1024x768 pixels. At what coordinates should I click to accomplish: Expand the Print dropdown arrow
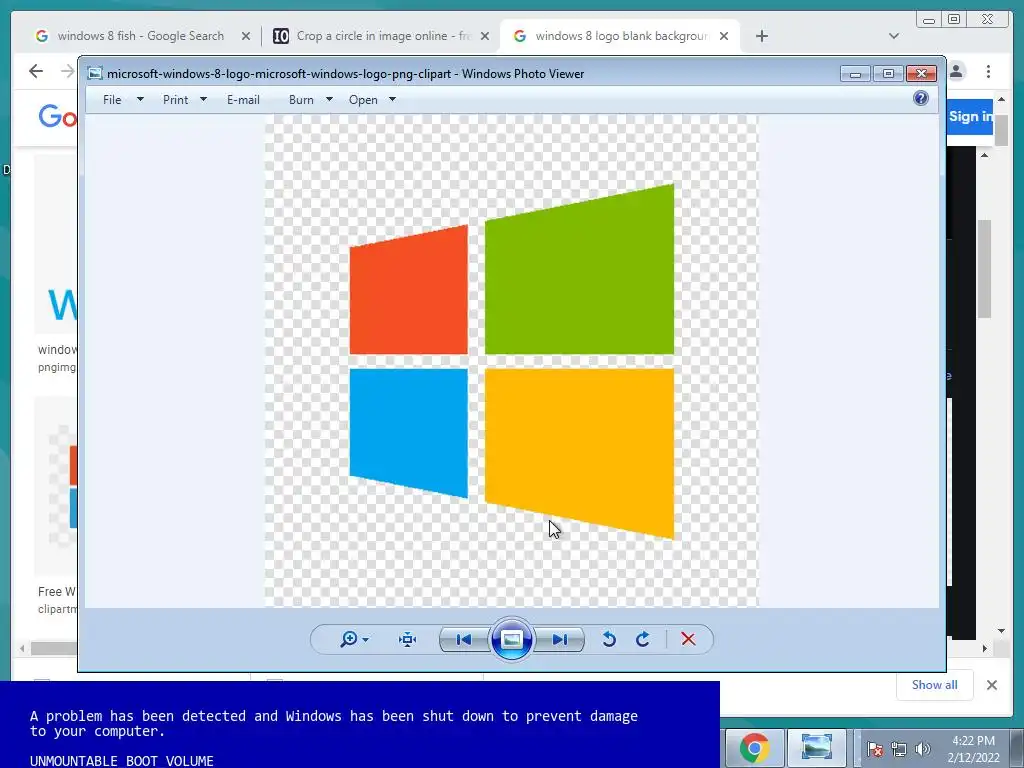[x=203, y=99]
